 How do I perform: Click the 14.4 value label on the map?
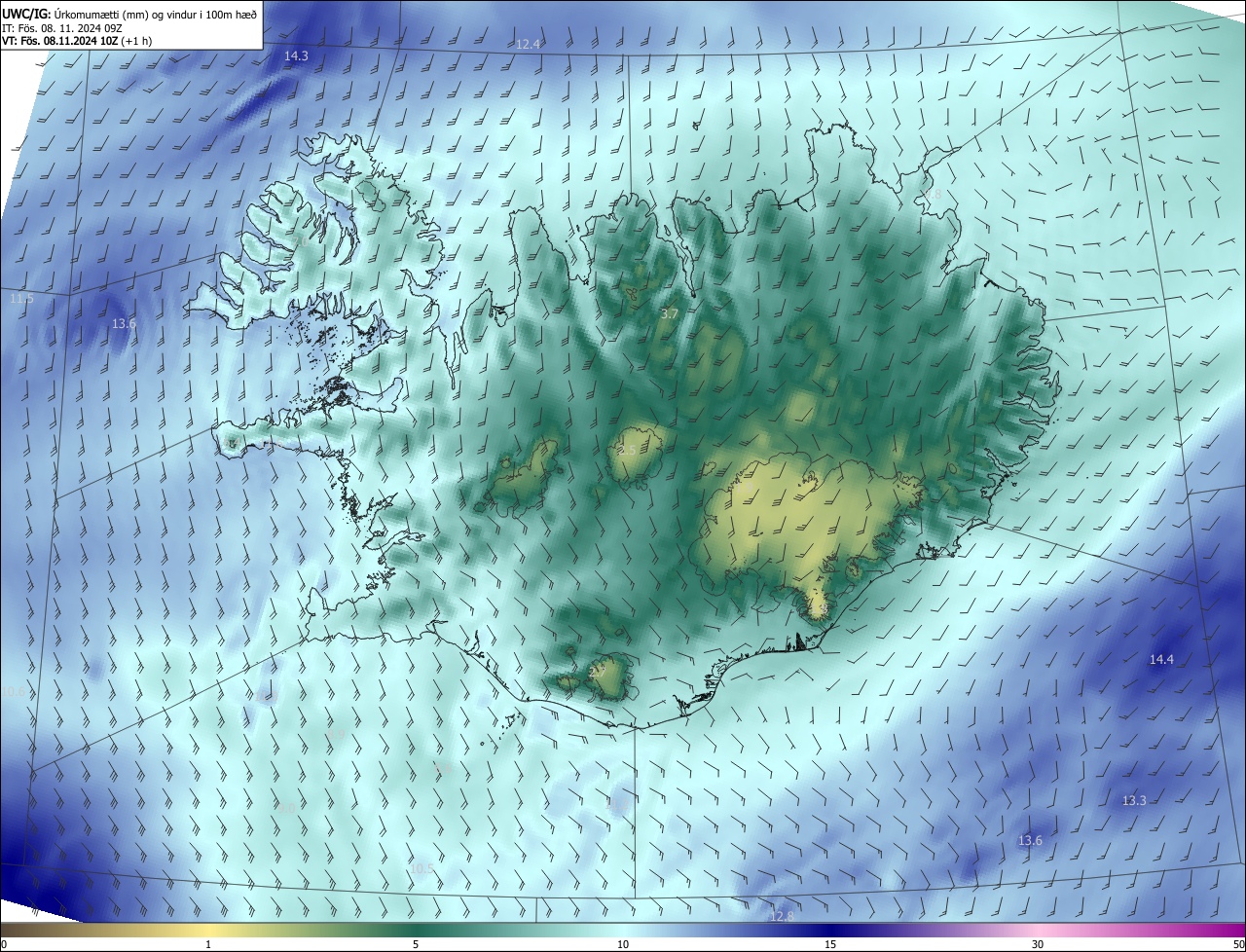pos(1161,660)
